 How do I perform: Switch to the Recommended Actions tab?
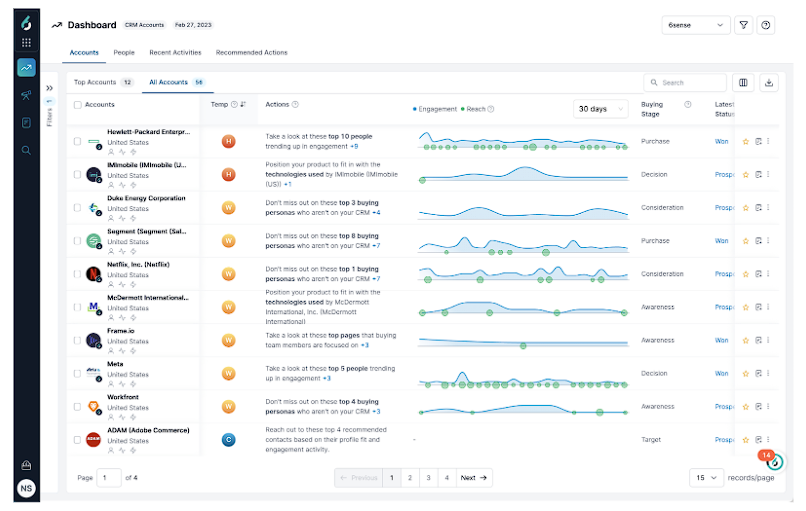tap(251, 52)
